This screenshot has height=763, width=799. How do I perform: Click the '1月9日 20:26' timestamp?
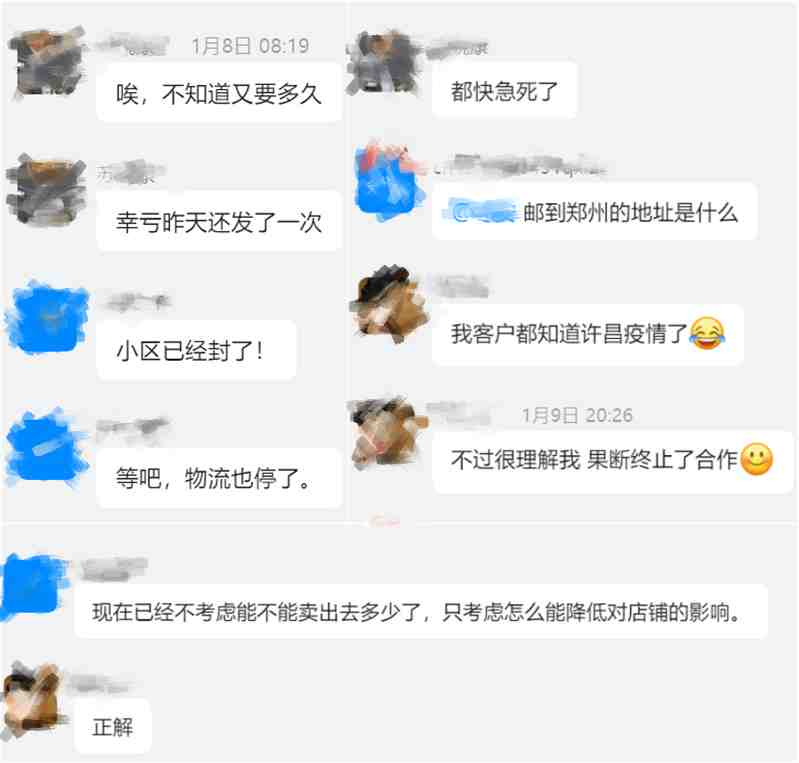577,415
